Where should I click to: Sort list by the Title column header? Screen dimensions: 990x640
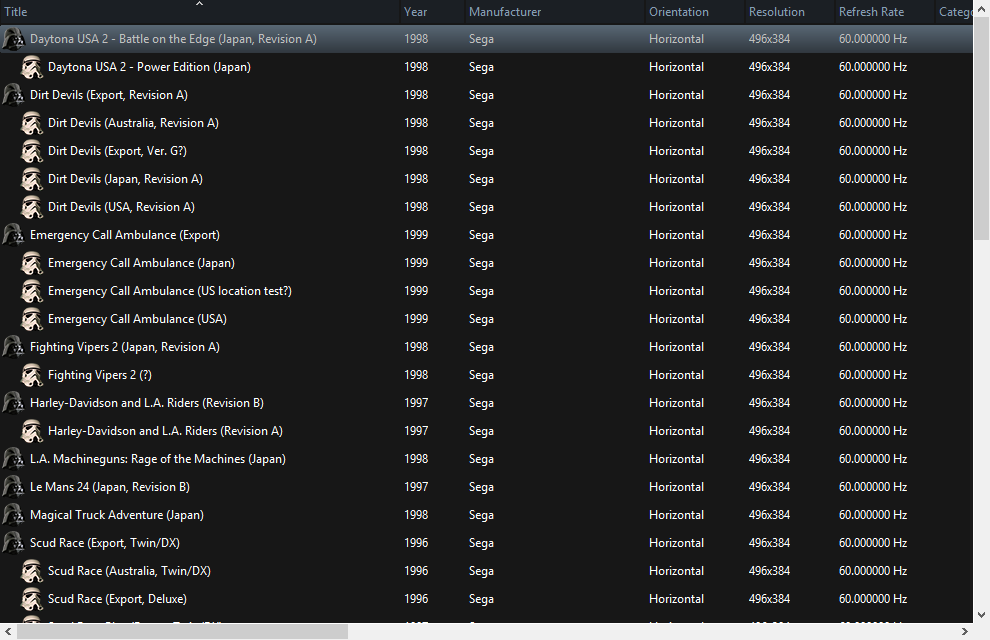(200, 12)
